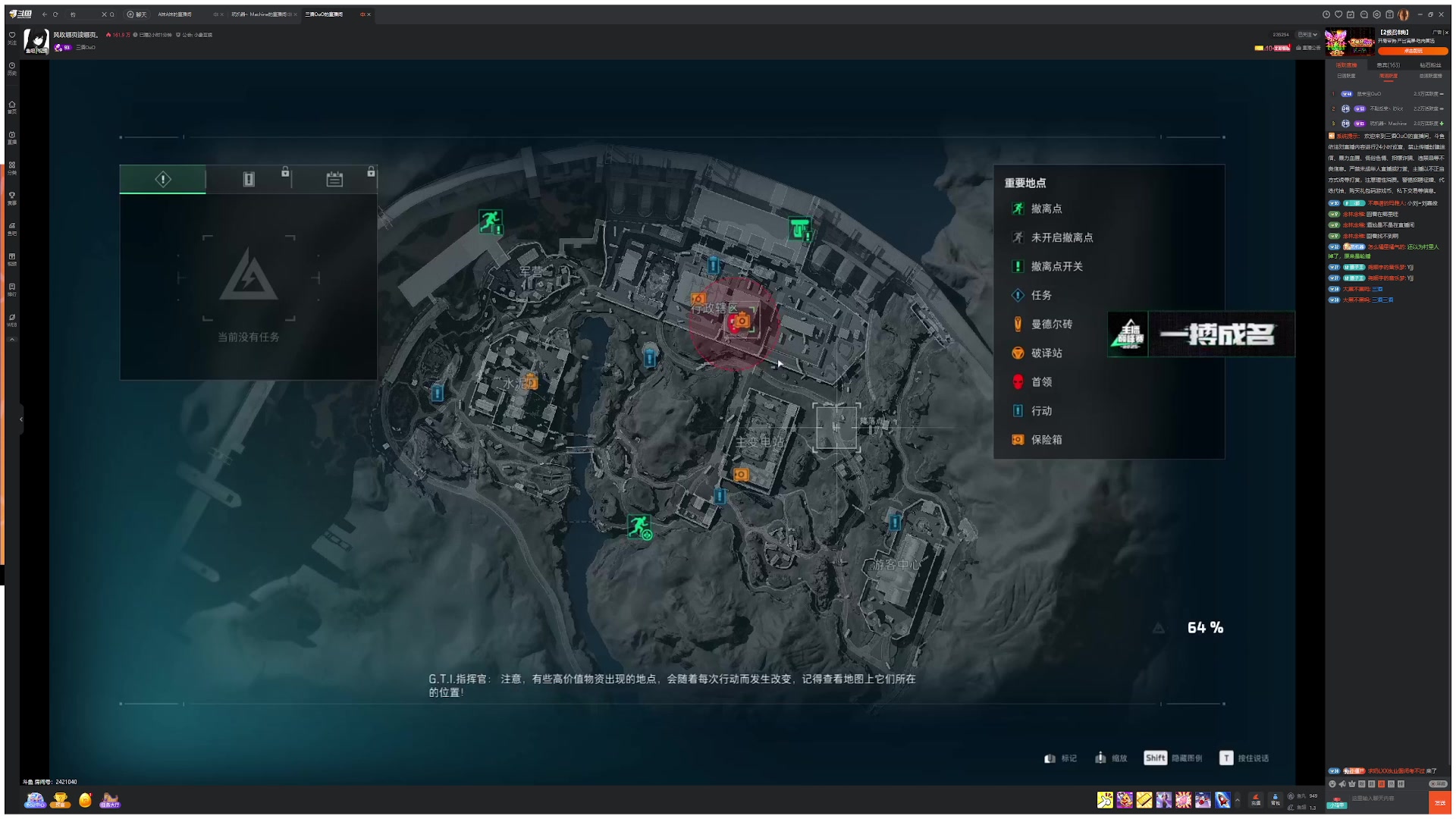
Task: Click the search magnifier icon in top bar
Action: pos(112,14)
